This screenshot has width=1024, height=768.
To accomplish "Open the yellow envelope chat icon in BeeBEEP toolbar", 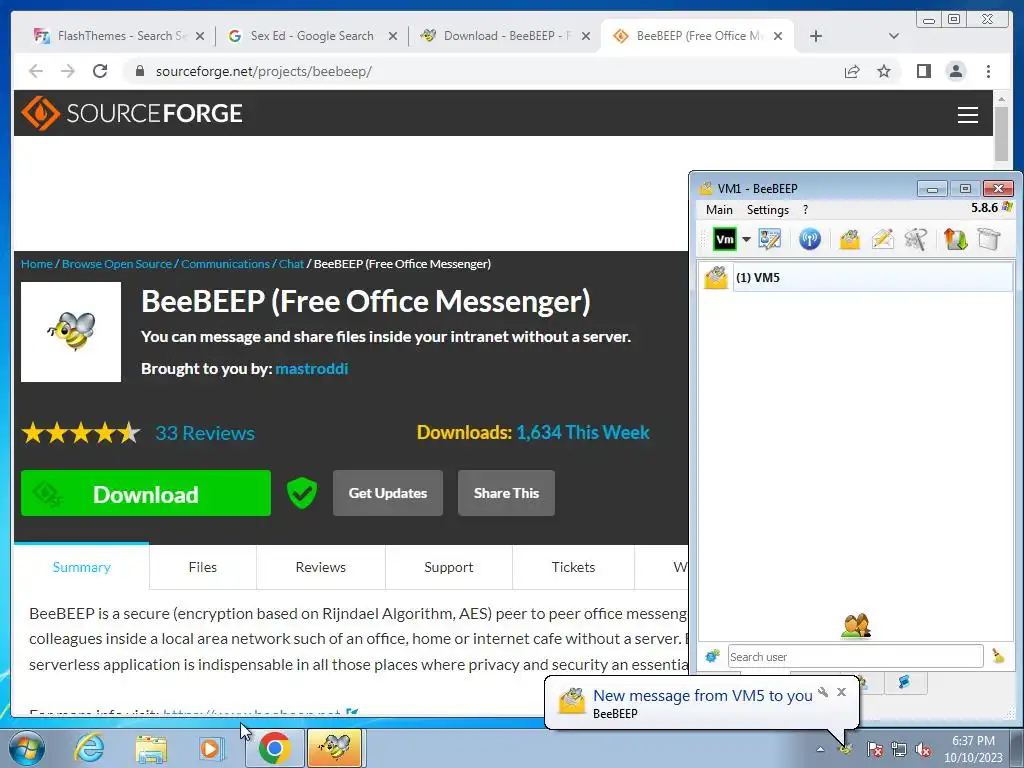I will pyautogui.click(x=850, y=239).
